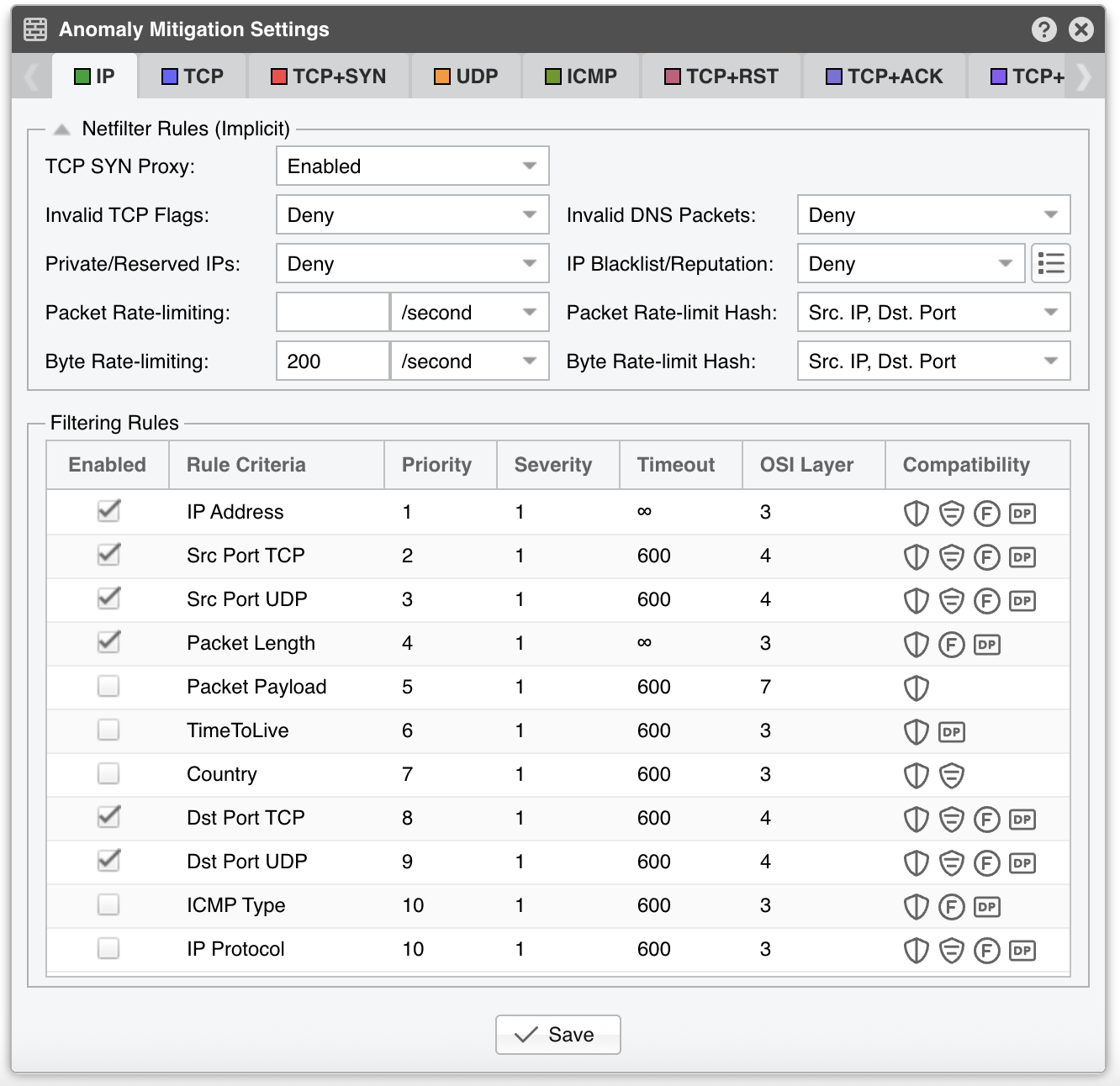Click the circled F icon in Src Port UDP row

(x=986, y=600)
